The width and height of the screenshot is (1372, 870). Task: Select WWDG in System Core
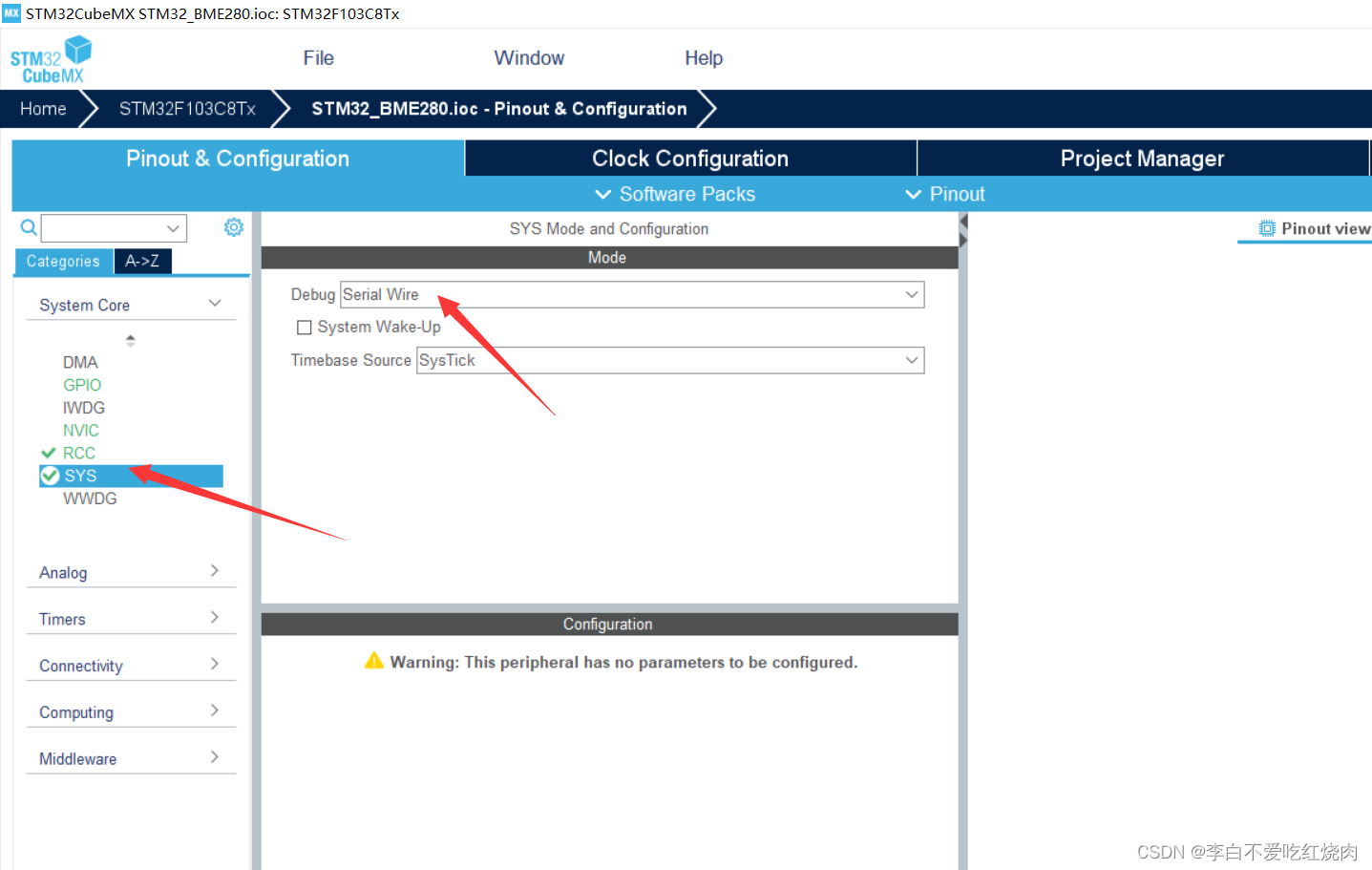tap(90, 499)
